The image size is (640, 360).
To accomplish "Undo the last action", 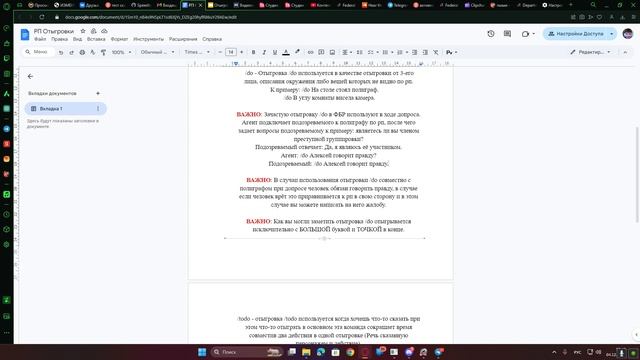I will coord(61,52).
